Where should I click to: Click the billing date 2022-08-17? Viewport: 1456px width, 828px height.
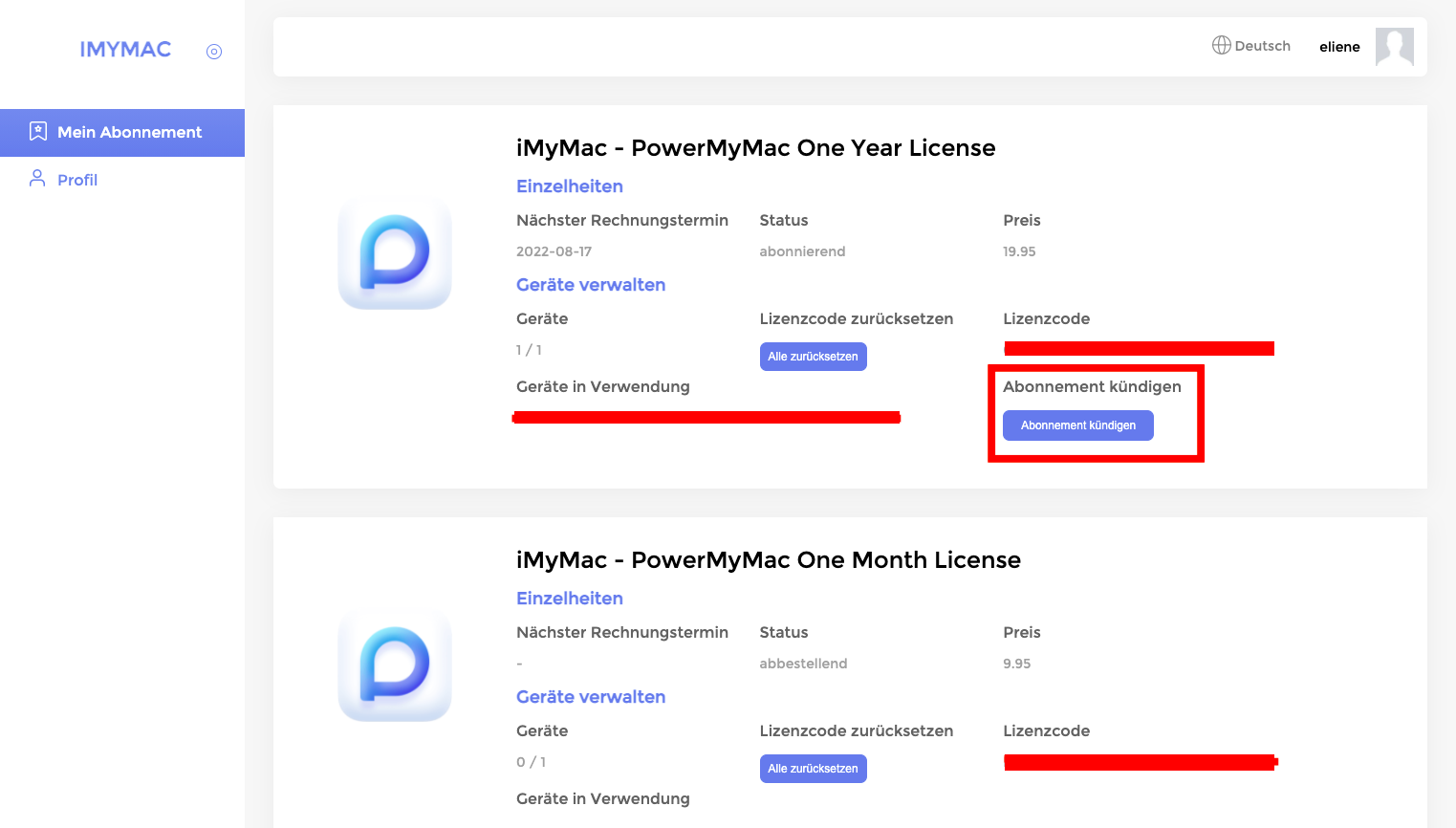tap(554, 251)
